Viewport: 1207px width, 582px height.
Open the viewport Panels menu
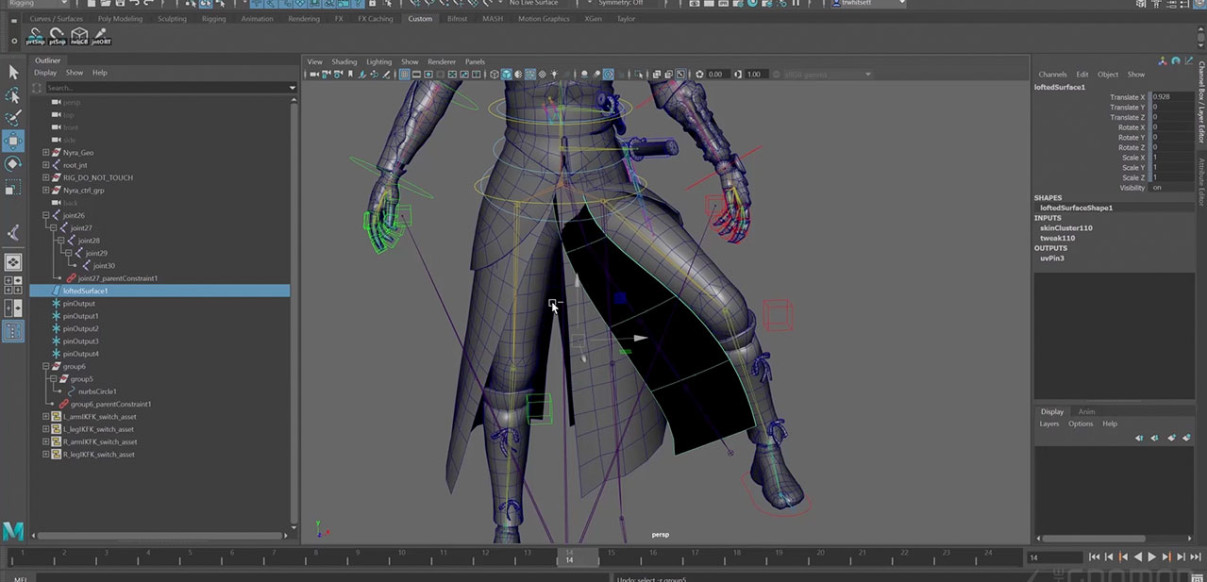coord(475,62)
